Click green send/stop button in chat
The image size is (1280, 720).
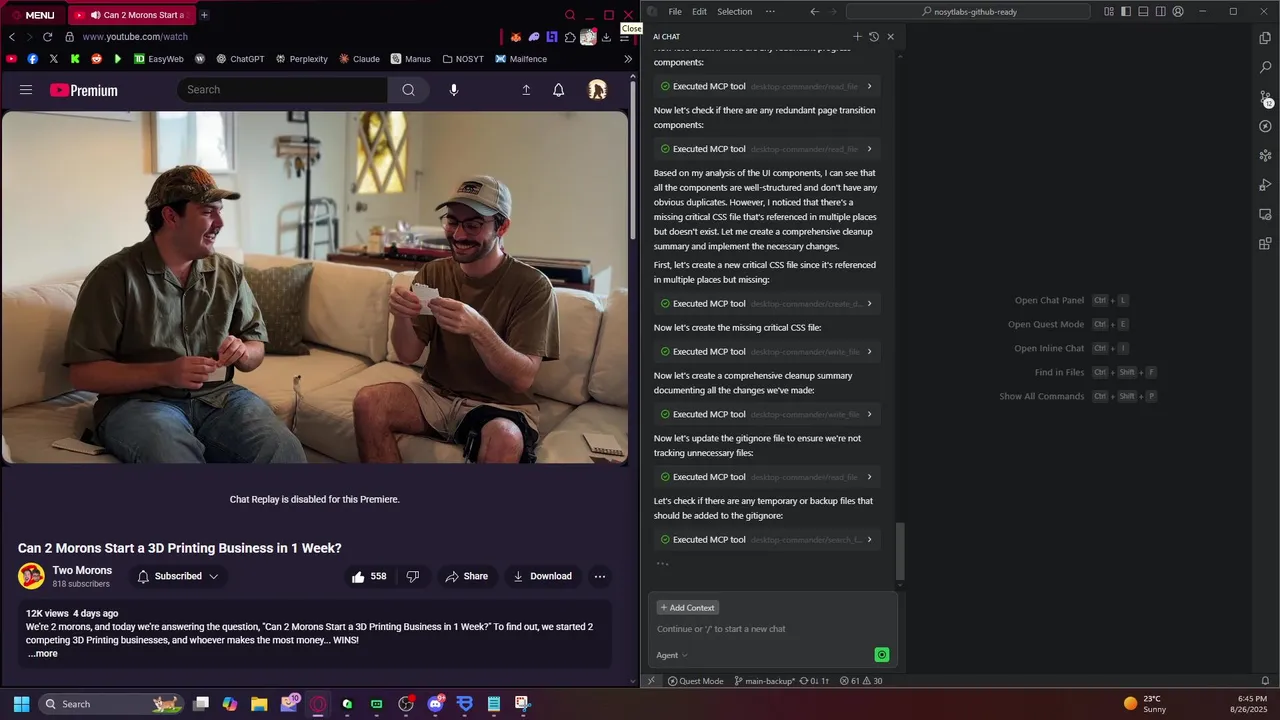[x=881, y=655]
